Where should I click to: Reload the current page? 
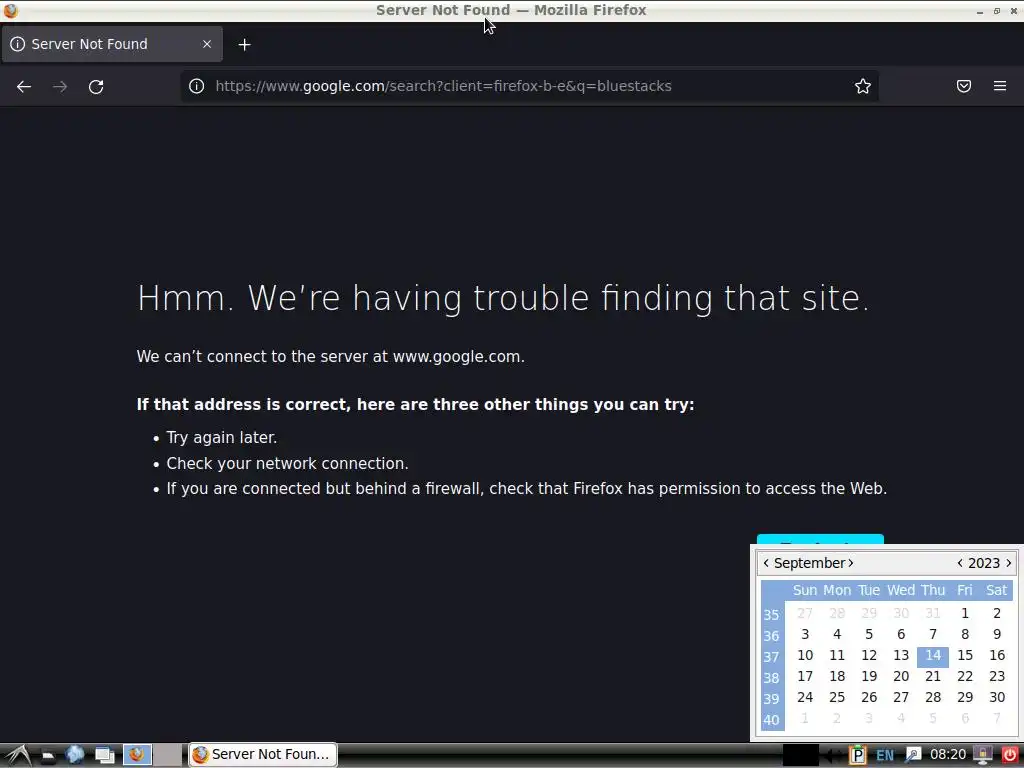click(96, 86)
